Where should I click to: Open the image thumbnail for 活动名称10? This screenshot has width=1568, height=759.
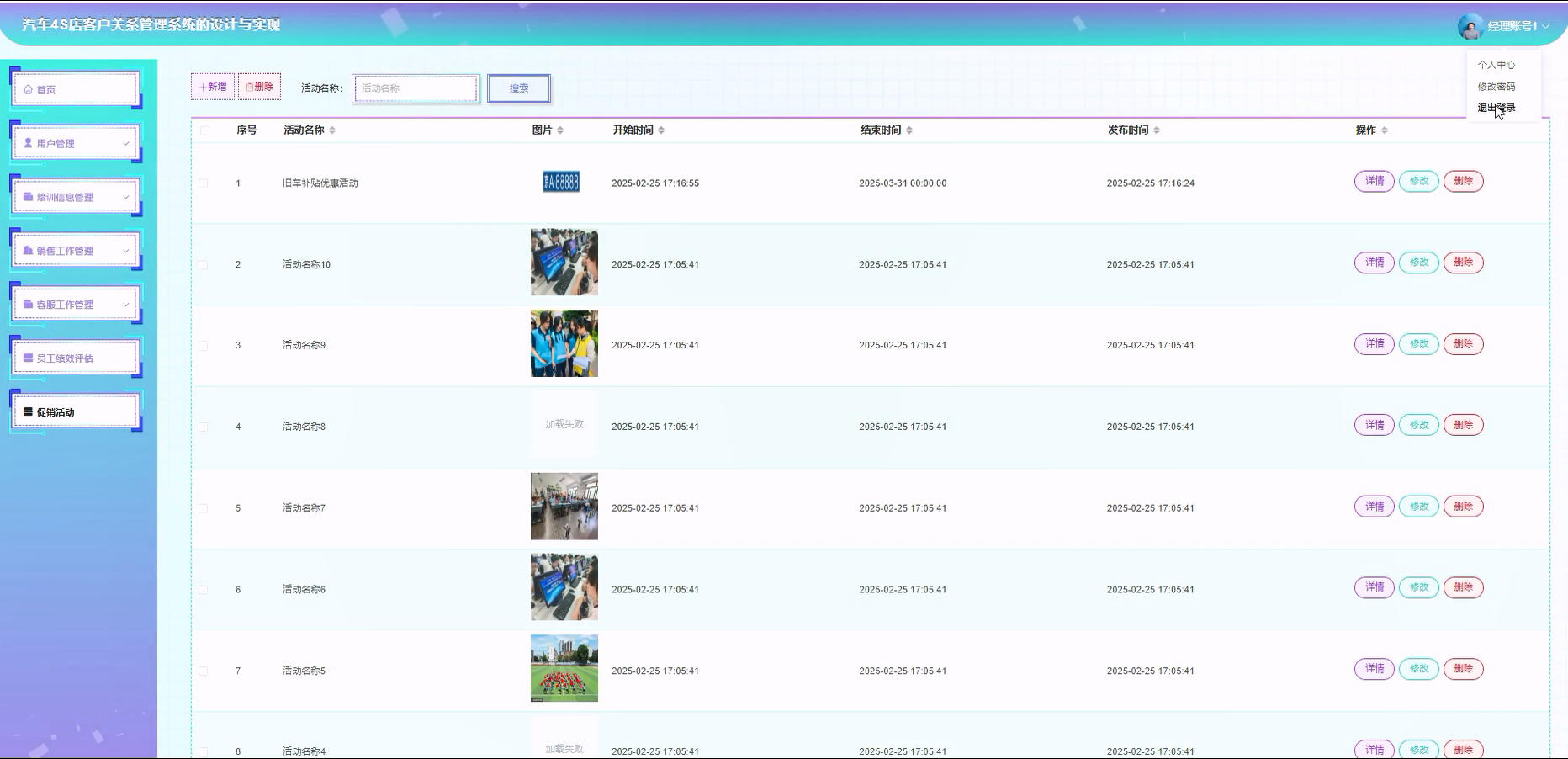coord(564,262)
